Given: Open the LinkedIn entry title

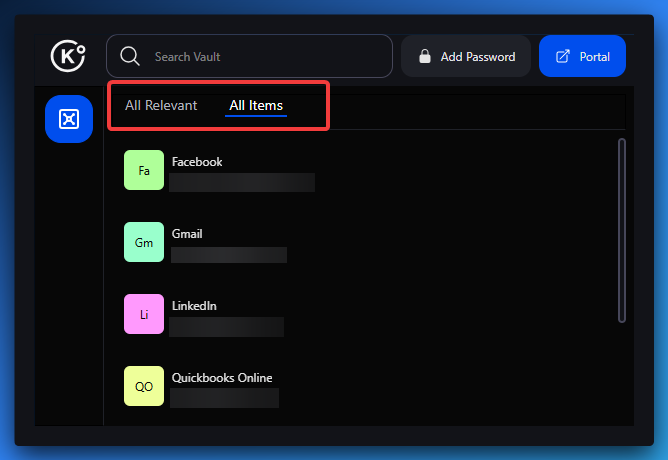Looking at the screenshot, I should (194, 306).
